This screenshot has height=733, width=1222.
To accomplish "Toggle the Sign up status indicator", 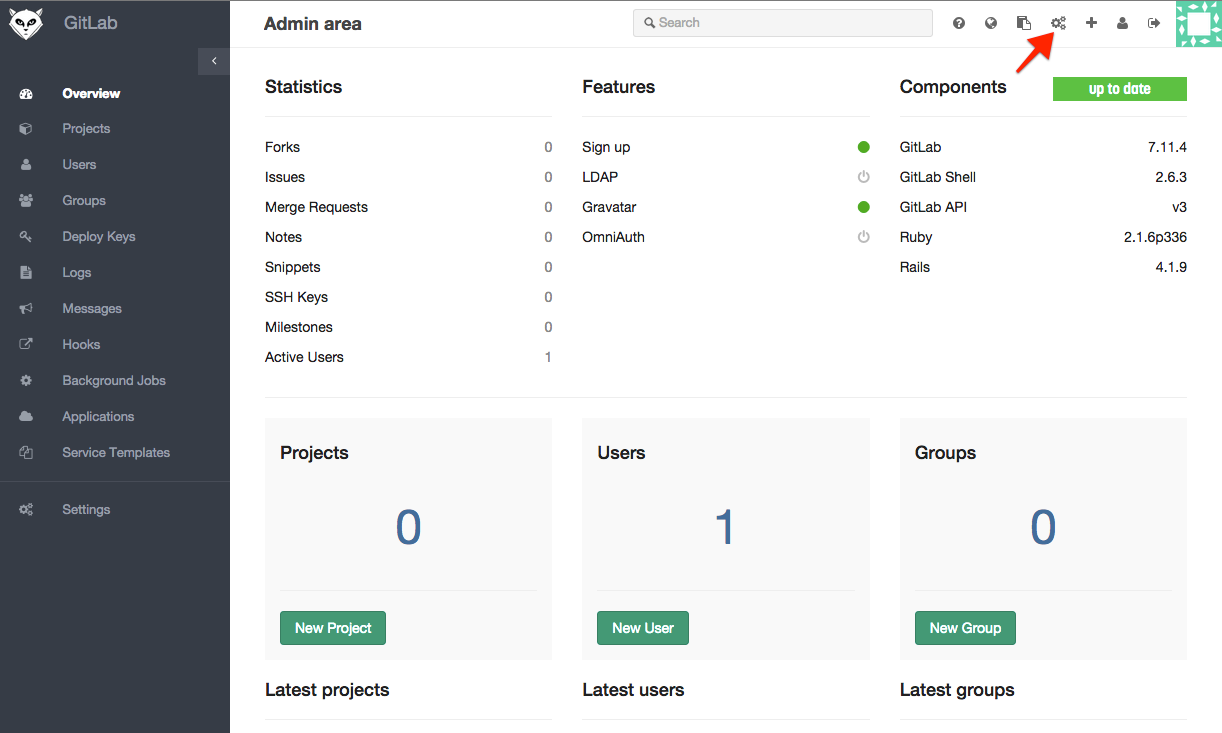I will [x=863, y=146].
